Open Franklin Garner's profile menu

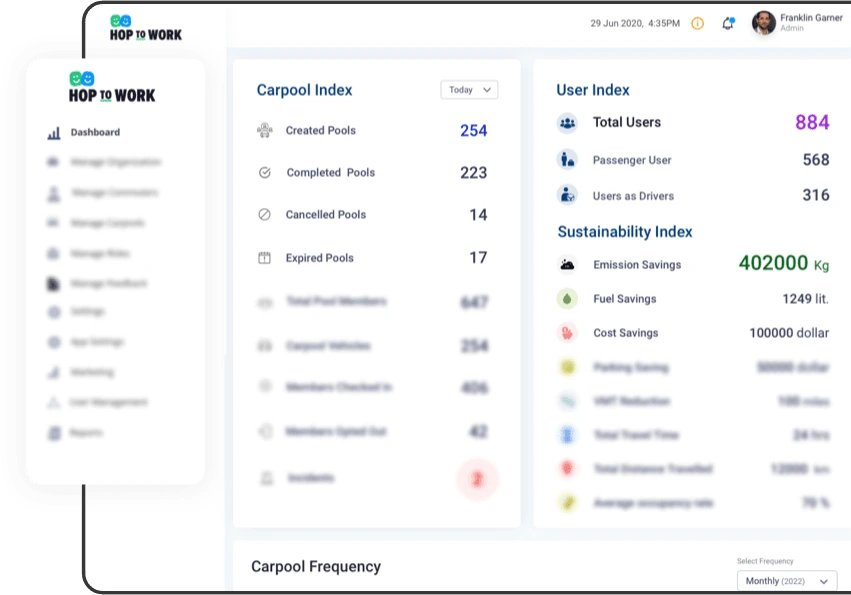[x=810, y=22]
